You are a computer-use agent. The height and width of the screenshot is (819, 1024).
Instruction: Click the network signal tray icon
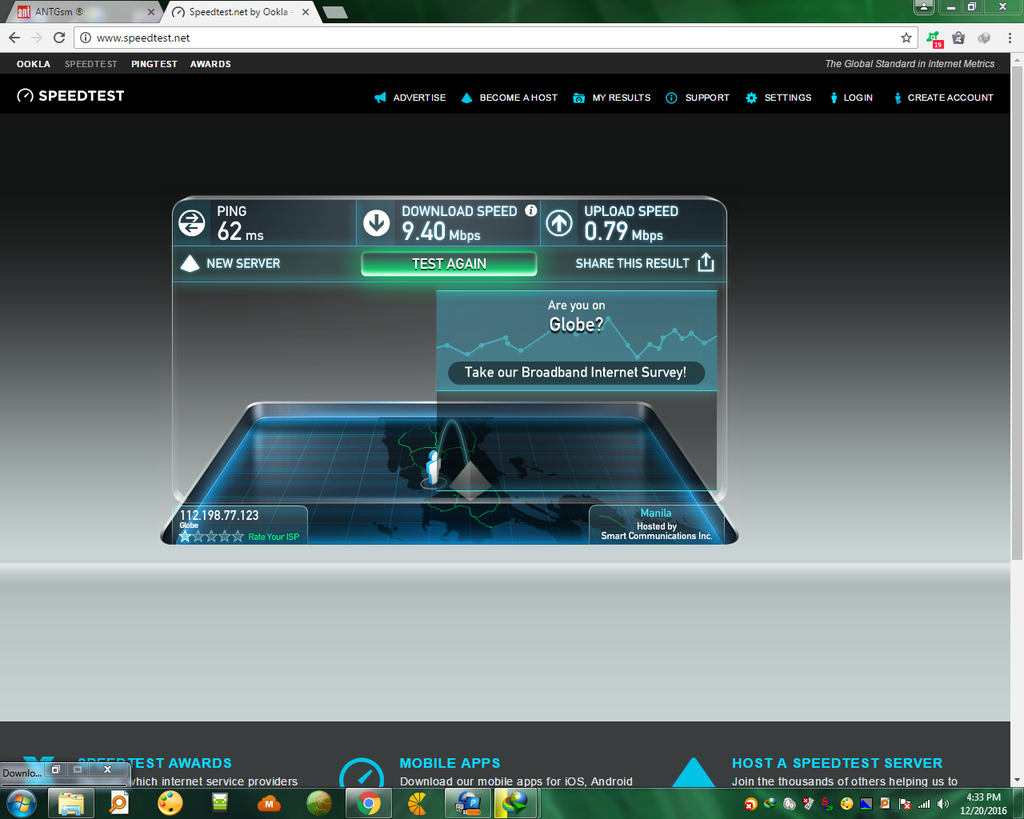click(924, 804)
